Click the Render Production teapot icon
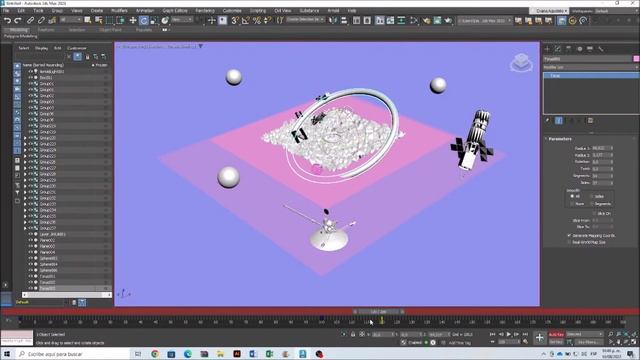 coord(448,20)
